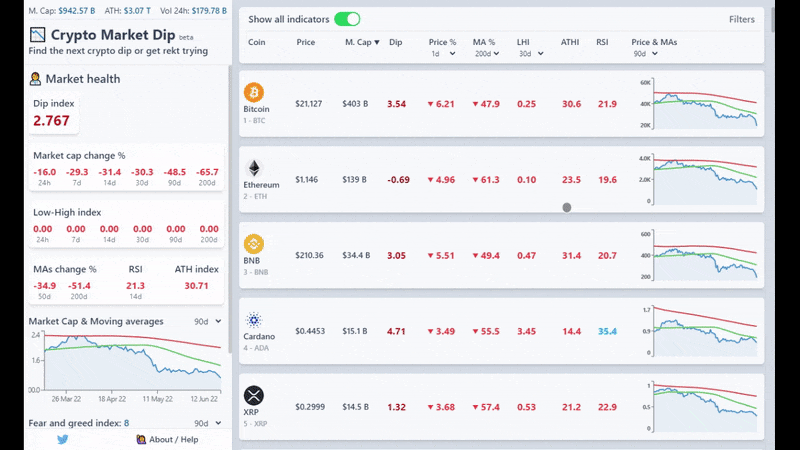
Task: Click the Crypto Market Dip title
Action: [x=113, y=35]
